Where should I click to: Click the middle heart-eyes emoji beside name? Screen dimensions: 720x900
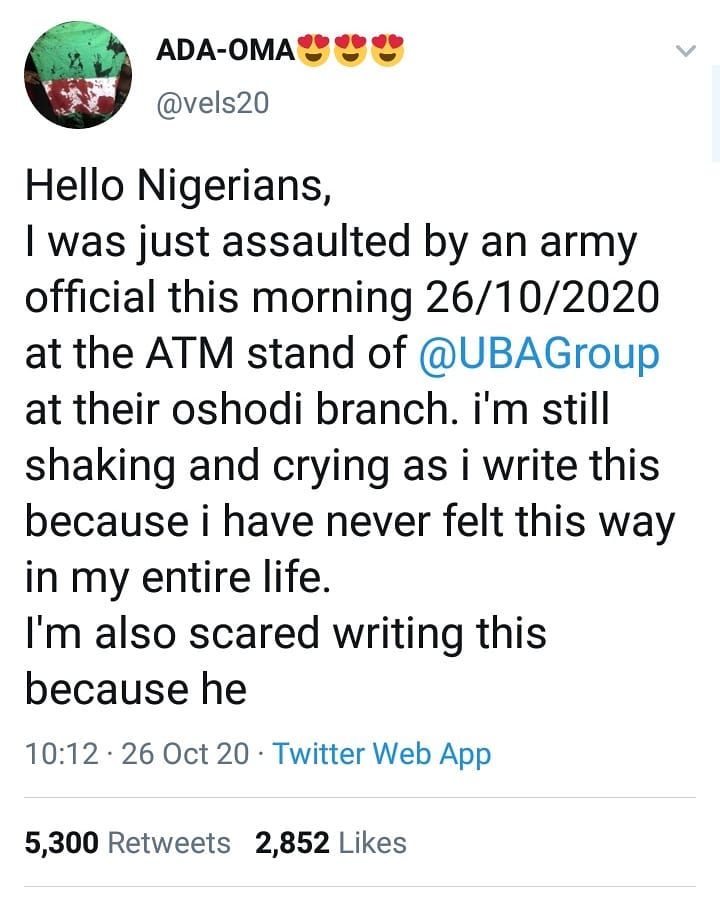pos(350,50)
